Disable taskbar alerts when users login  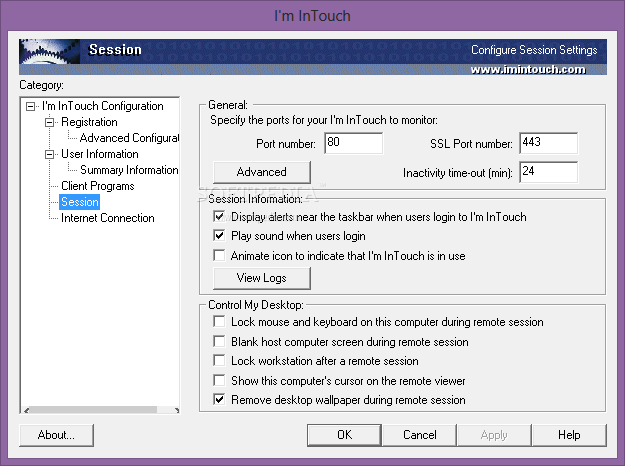[x=219, y=216]
